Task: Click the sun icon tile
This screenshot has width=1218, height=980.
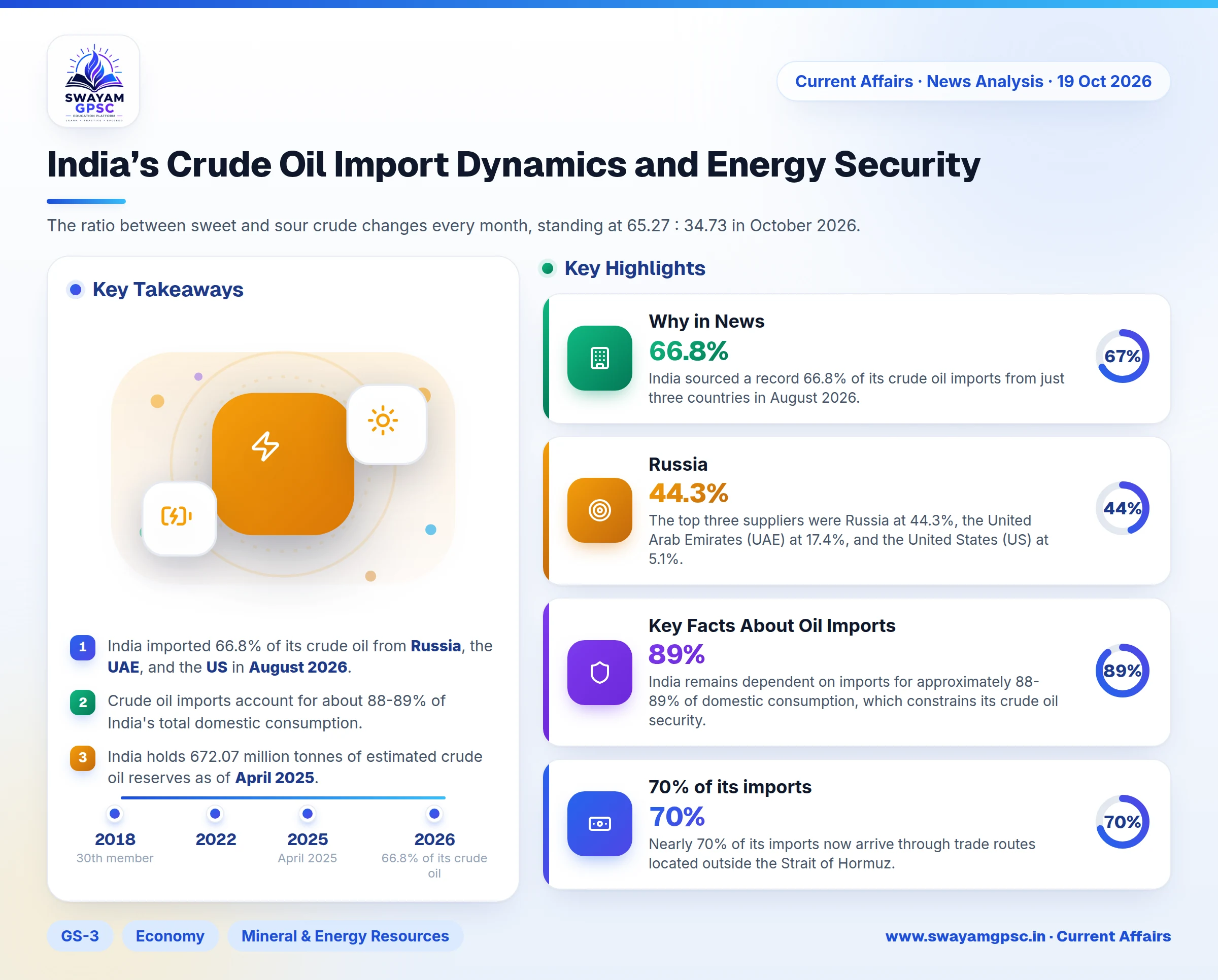Action: (386, 425)
